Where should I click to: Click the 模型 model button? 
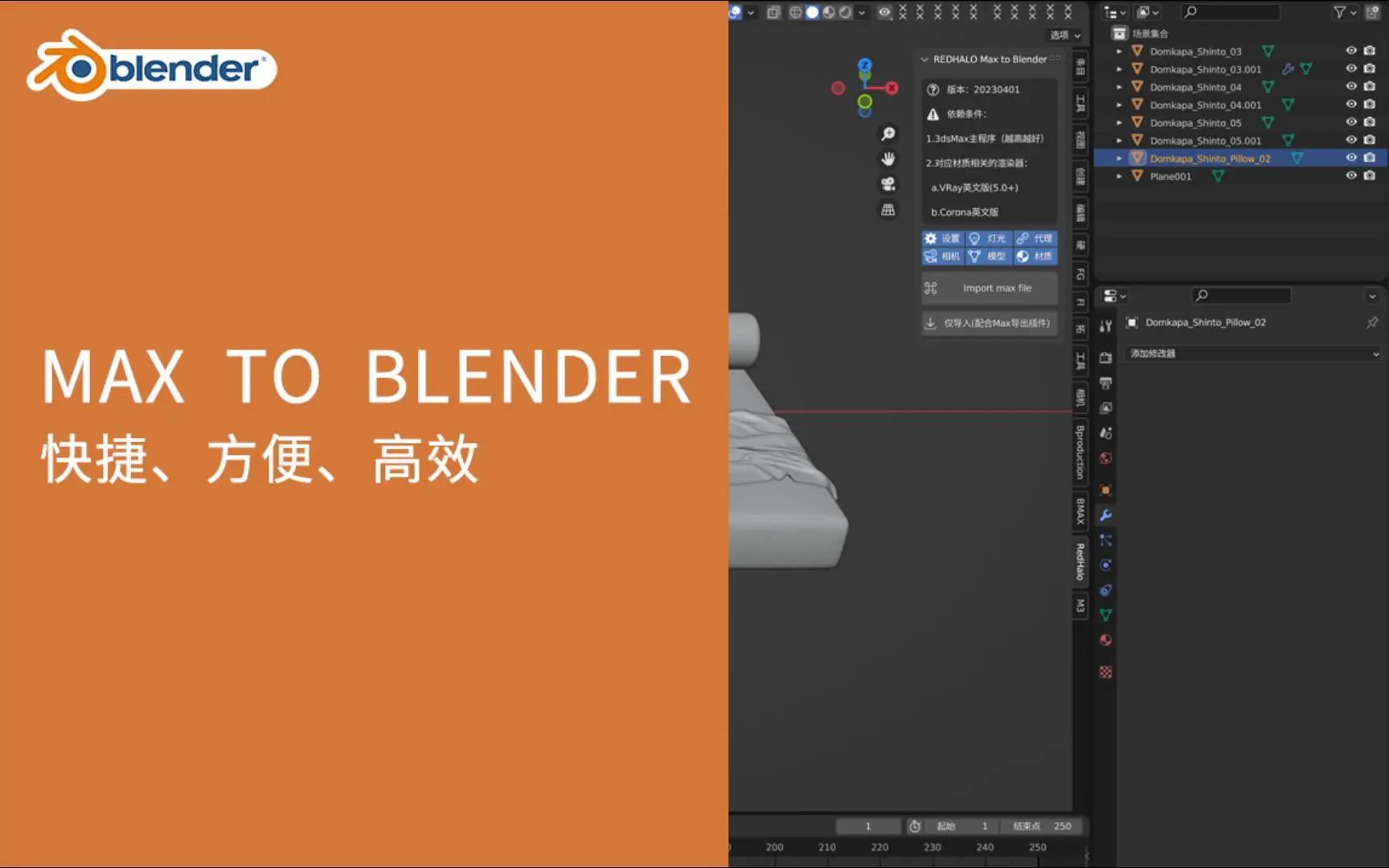989,256
